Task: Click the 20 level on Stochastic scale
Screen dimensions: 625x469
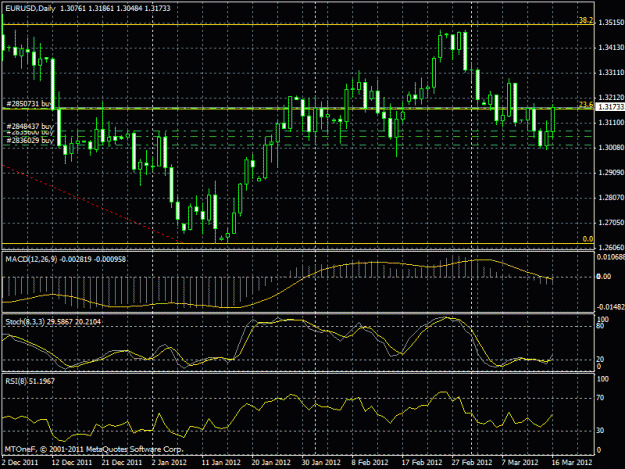Action: [x=600, y=359]
